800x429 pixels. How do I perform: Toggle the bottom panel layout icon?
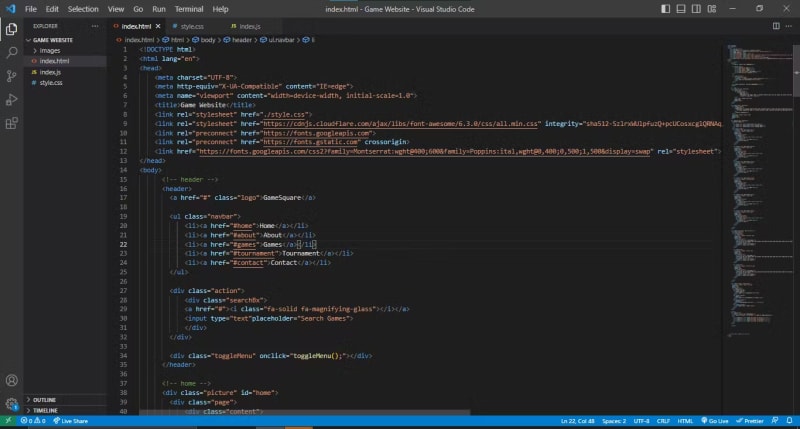[x=681, y=9]
